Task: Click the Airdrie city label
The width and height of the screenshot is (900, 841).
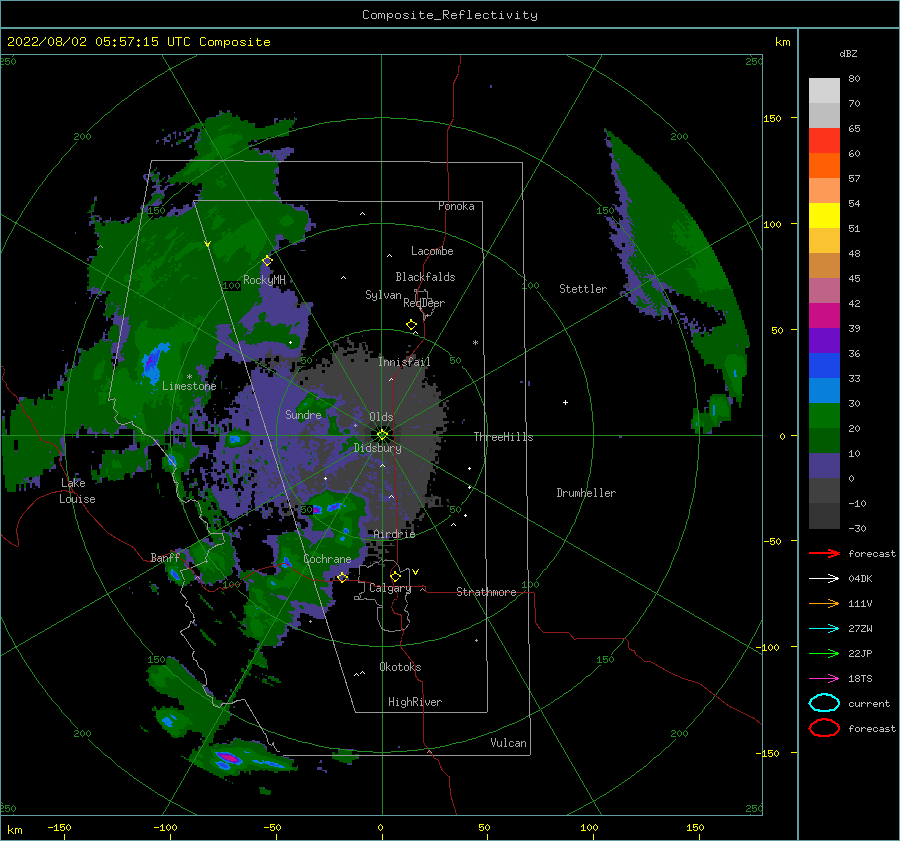Action: pos(394,534)
